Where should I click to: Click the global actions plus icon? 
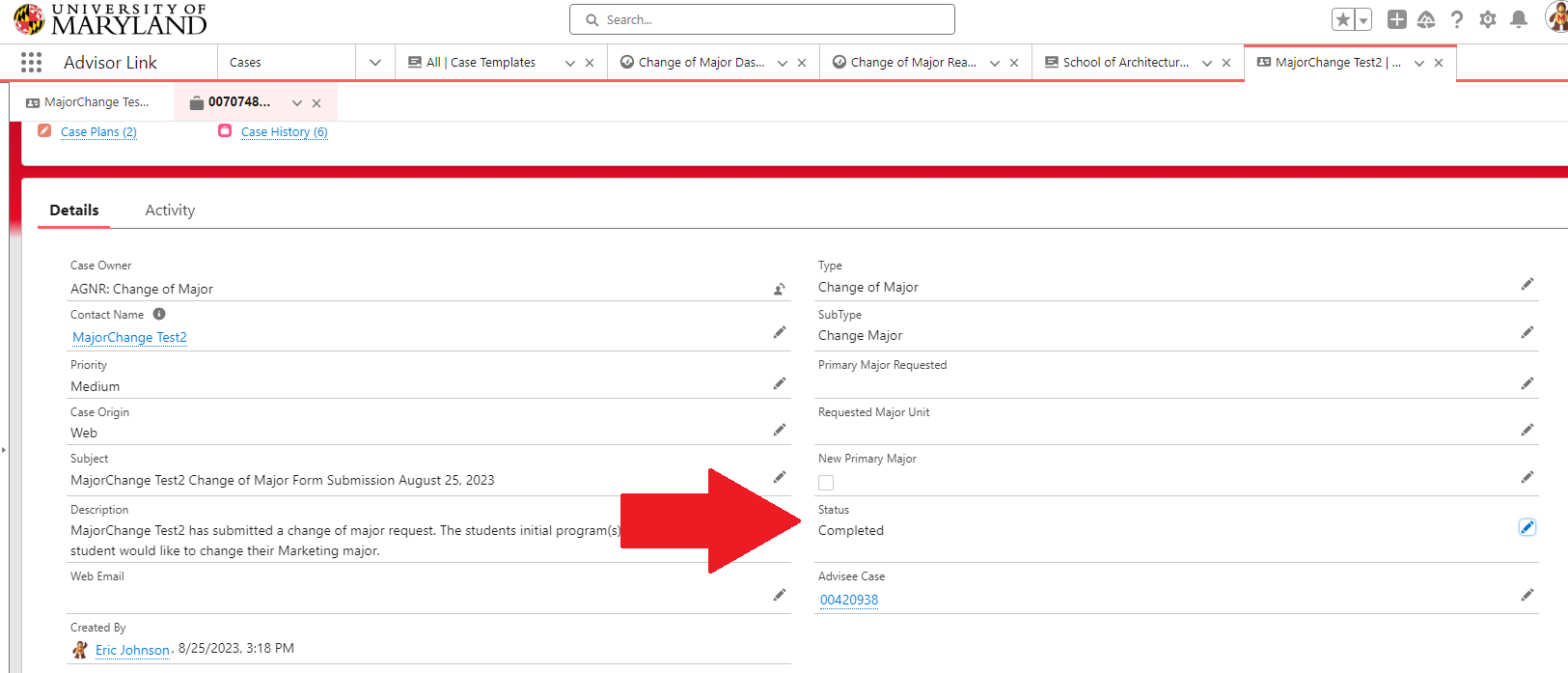1396,19
